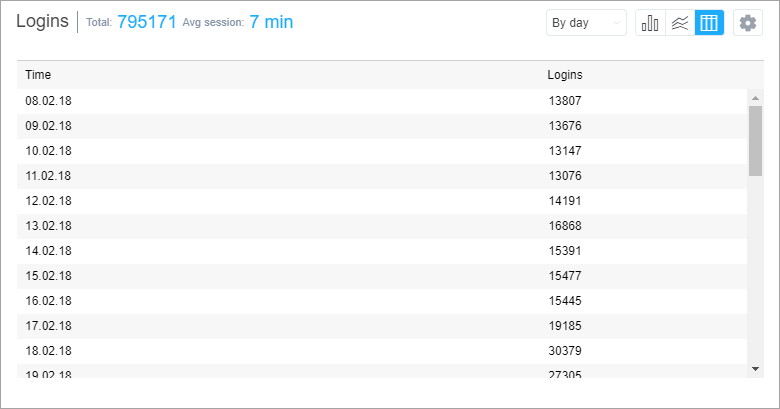Image resolution: width=780 pixels, height=409 pixels.
Task: Click the 18.02.18 date cell
Action: pos(48,351)
